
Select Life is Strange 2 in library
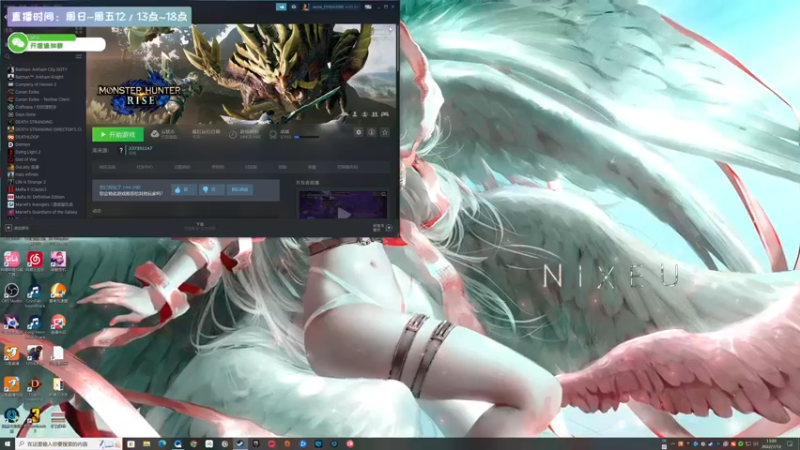coord(30,182)
